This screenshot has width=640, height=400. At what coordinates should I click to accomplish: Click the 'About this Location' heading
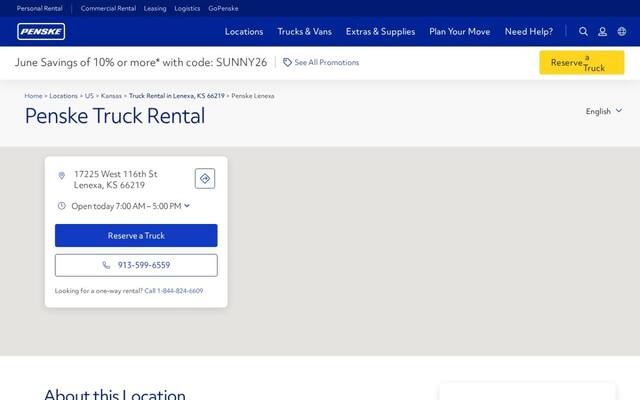click(x=115, y=394)
